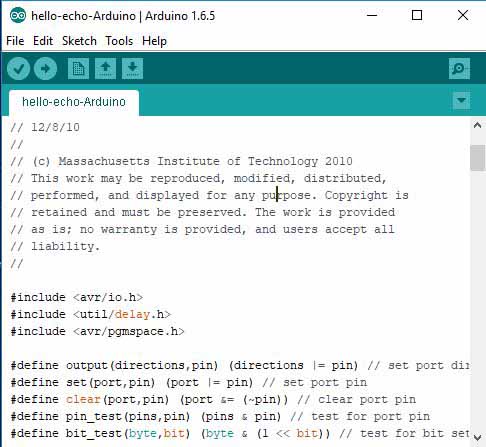Open the File menu
Viewport: 486px width, 447px height.
pyautogui.click(x=15, y=41)
